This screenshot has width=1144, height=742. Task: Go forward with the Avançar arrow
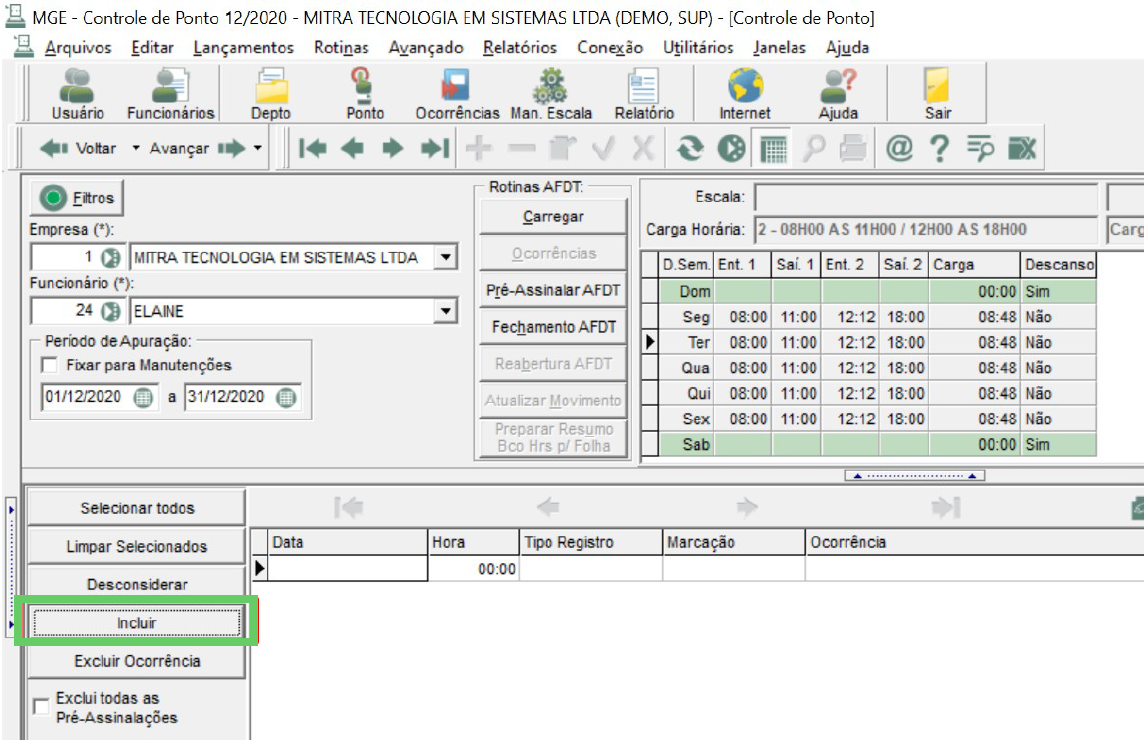(x=197, y=148)
